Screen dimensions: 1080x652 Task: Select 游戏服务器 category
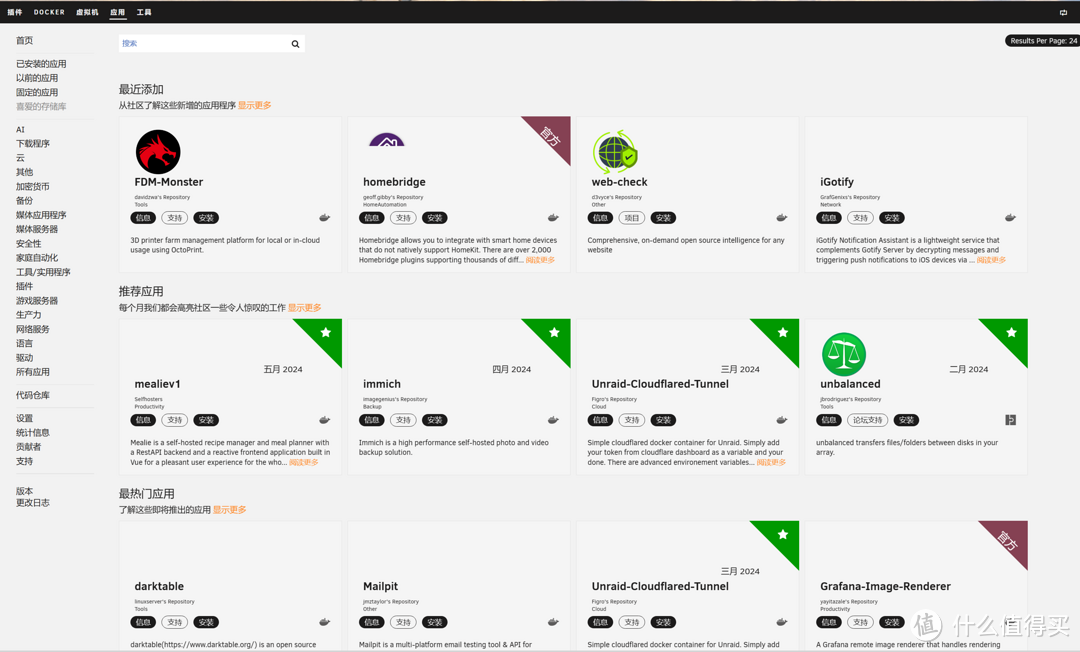point(37,301)
